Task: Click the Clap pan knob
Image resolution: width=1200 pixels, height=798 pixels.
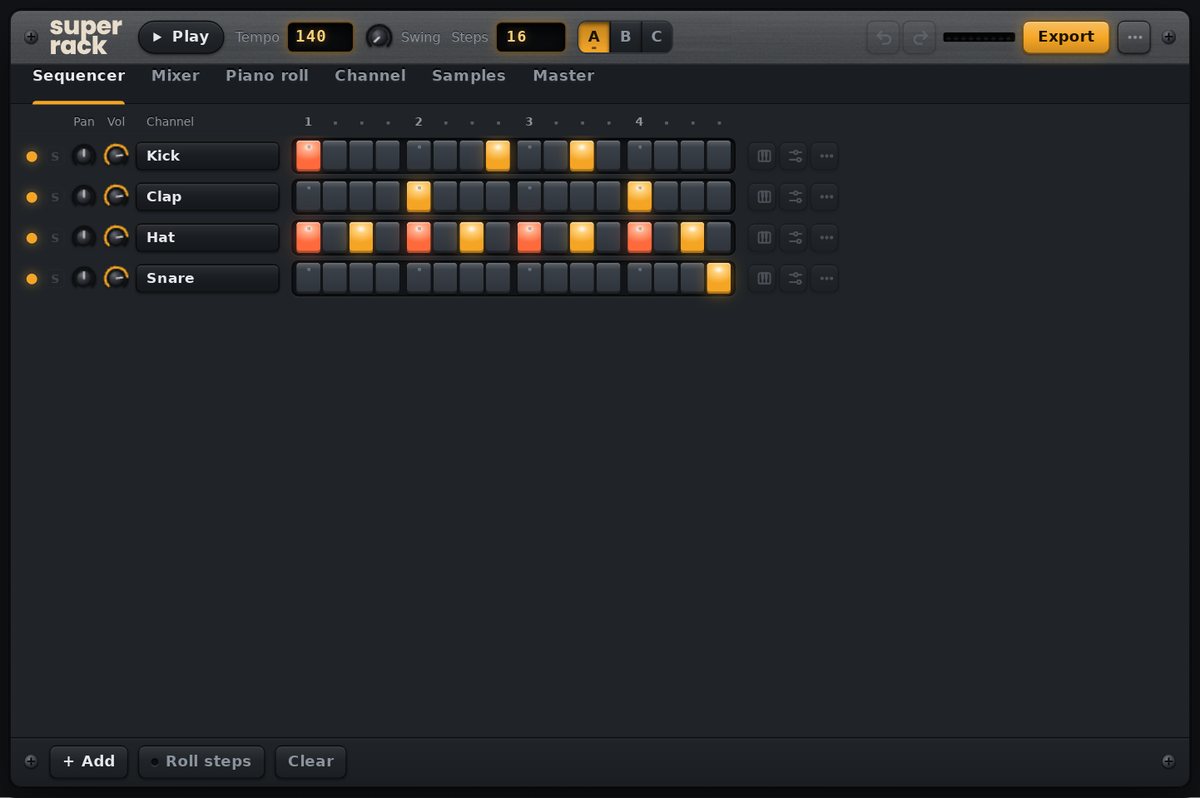Action: 84,197
